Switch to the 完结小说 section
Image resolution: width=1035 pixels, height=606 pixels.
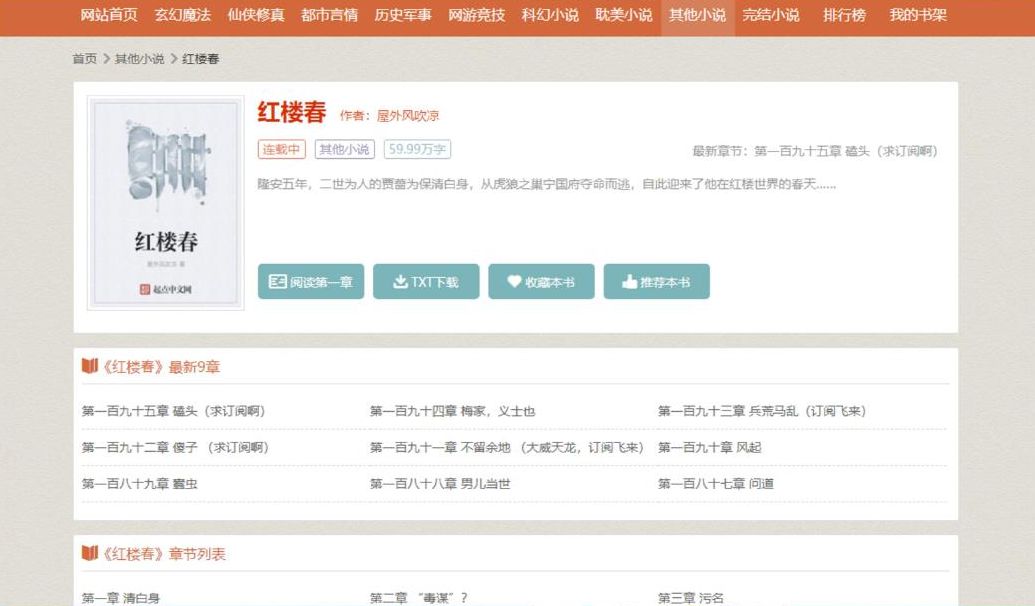pos(771,15)
